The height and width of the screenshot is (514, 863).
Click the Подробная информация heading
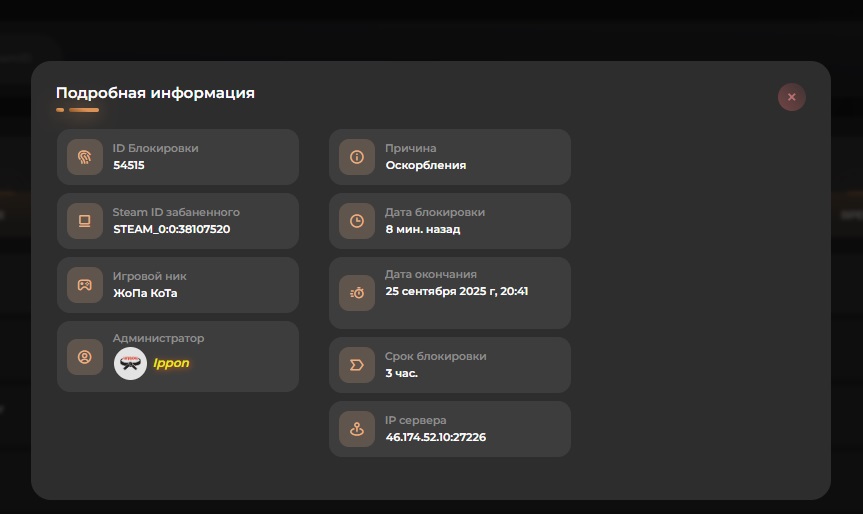coord(155,93)
